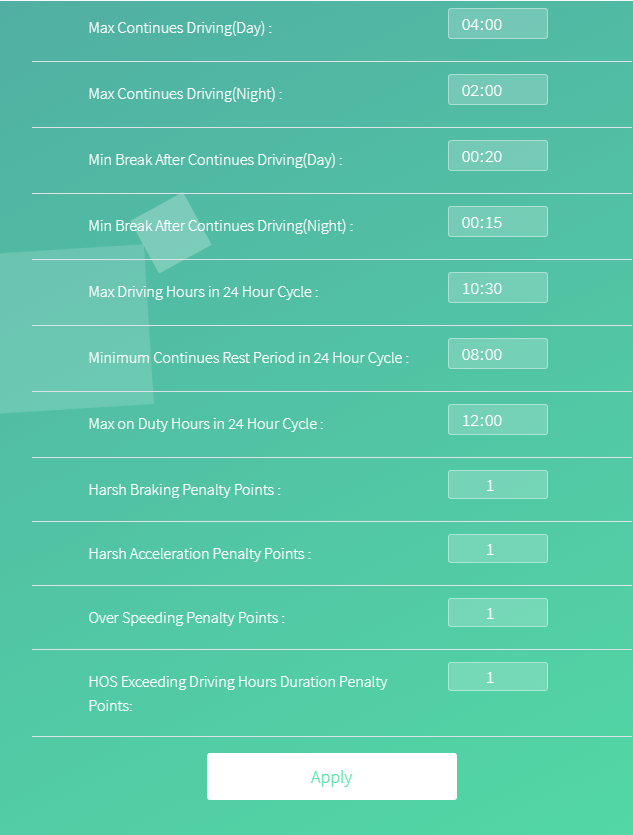Image resolution: width=633 pixels, height=835 pixels.
Task: Select the Harsh Acceleration Penalty Points field
Action: [497, 549]
